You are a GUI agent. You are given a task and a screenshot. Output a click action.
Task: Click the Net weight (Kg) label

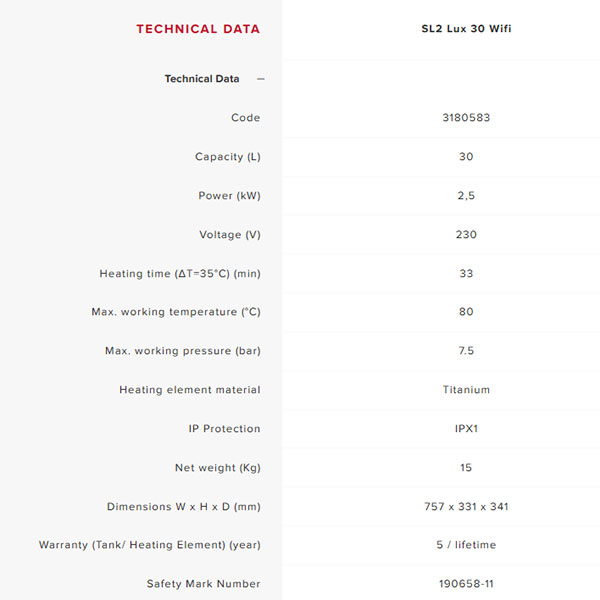point(217,468)
